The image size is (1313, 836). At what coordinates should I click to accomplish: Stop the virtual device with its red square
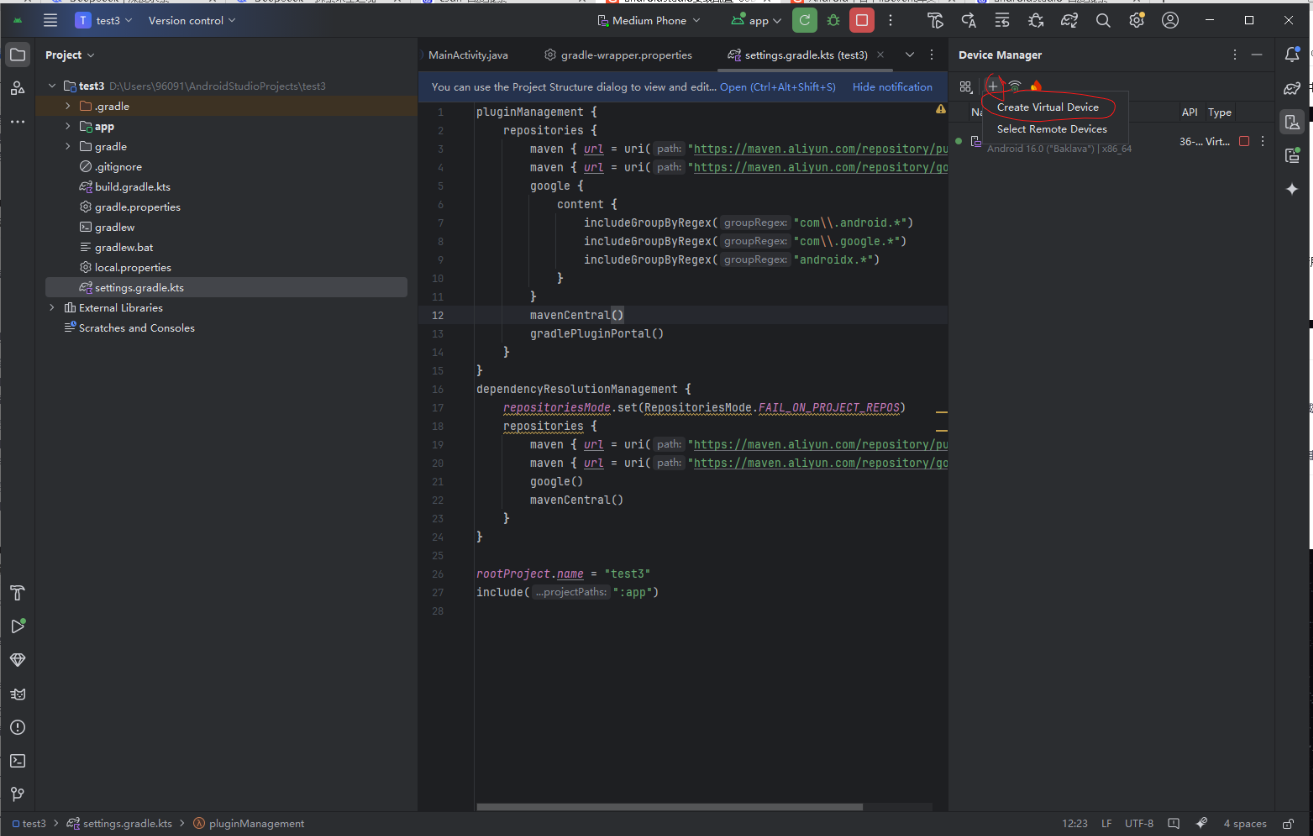point(1244,142)
